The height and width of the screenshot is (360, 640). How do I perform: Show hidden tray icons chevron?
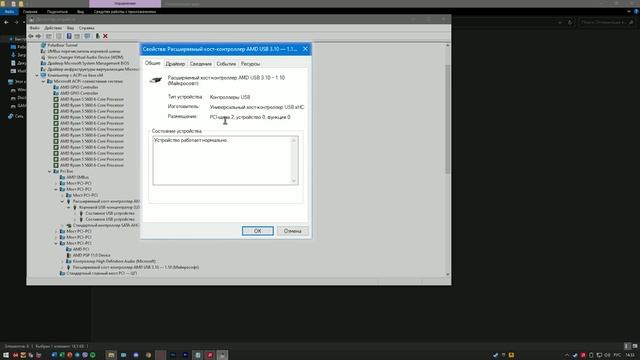coord(567,356)
